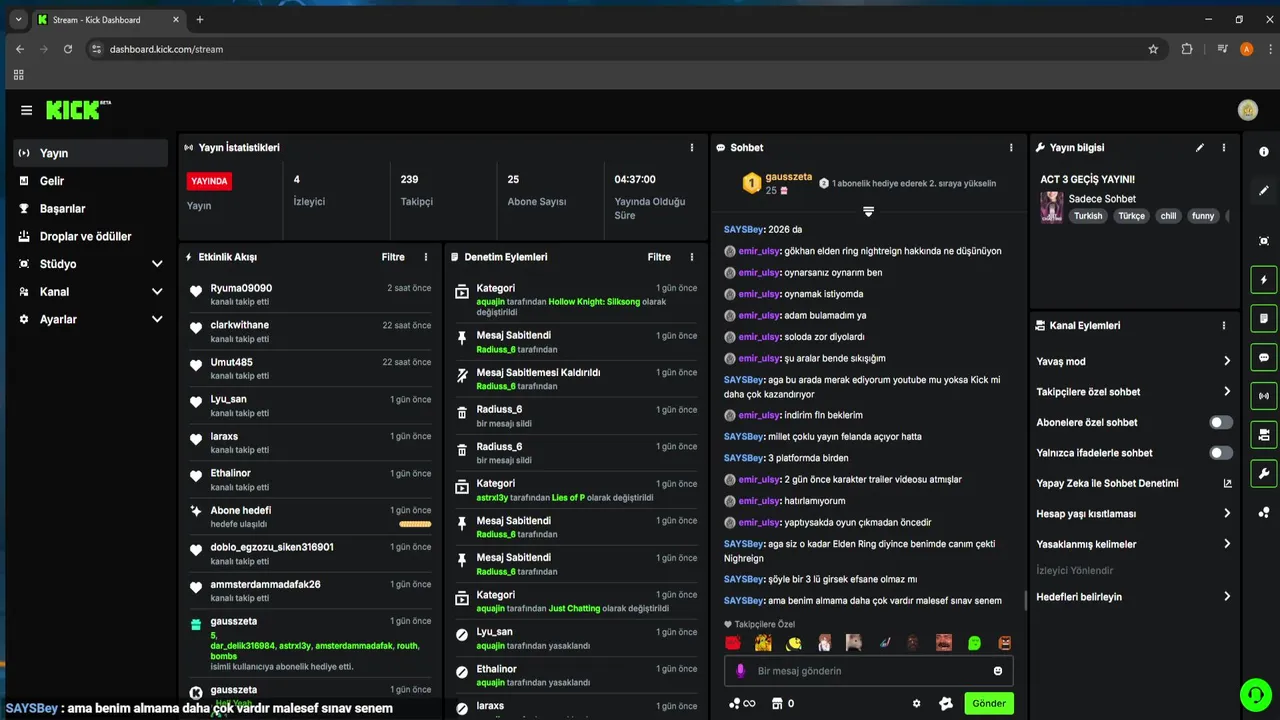This screenshot has width=1280, height=720.
Task: Open Hedefleri belirleyin chevron
Action: 1227,597
